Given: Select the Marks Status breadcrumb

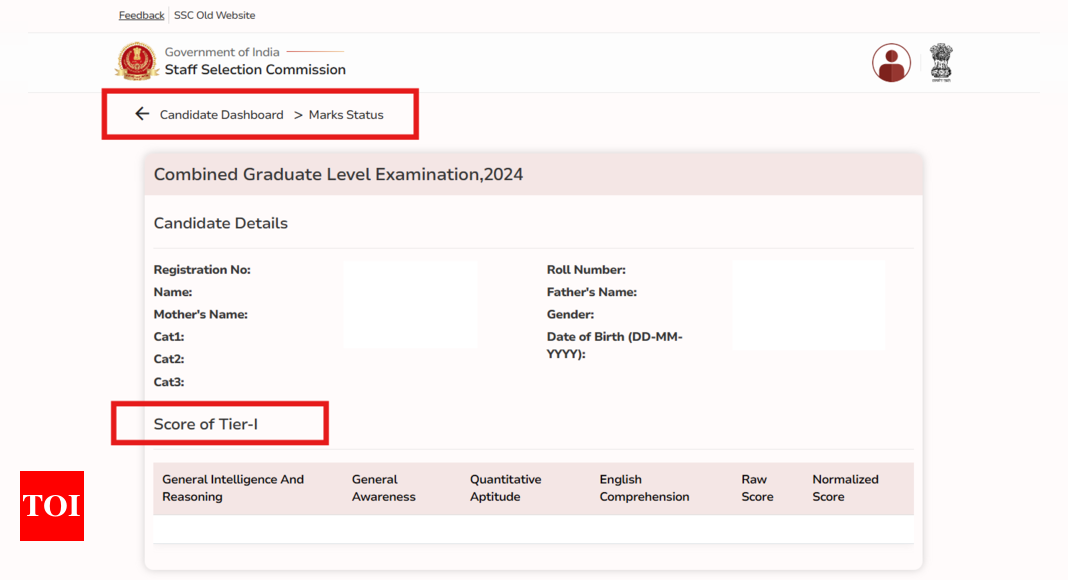Looking at the screenshot, I should coord(346,115).
